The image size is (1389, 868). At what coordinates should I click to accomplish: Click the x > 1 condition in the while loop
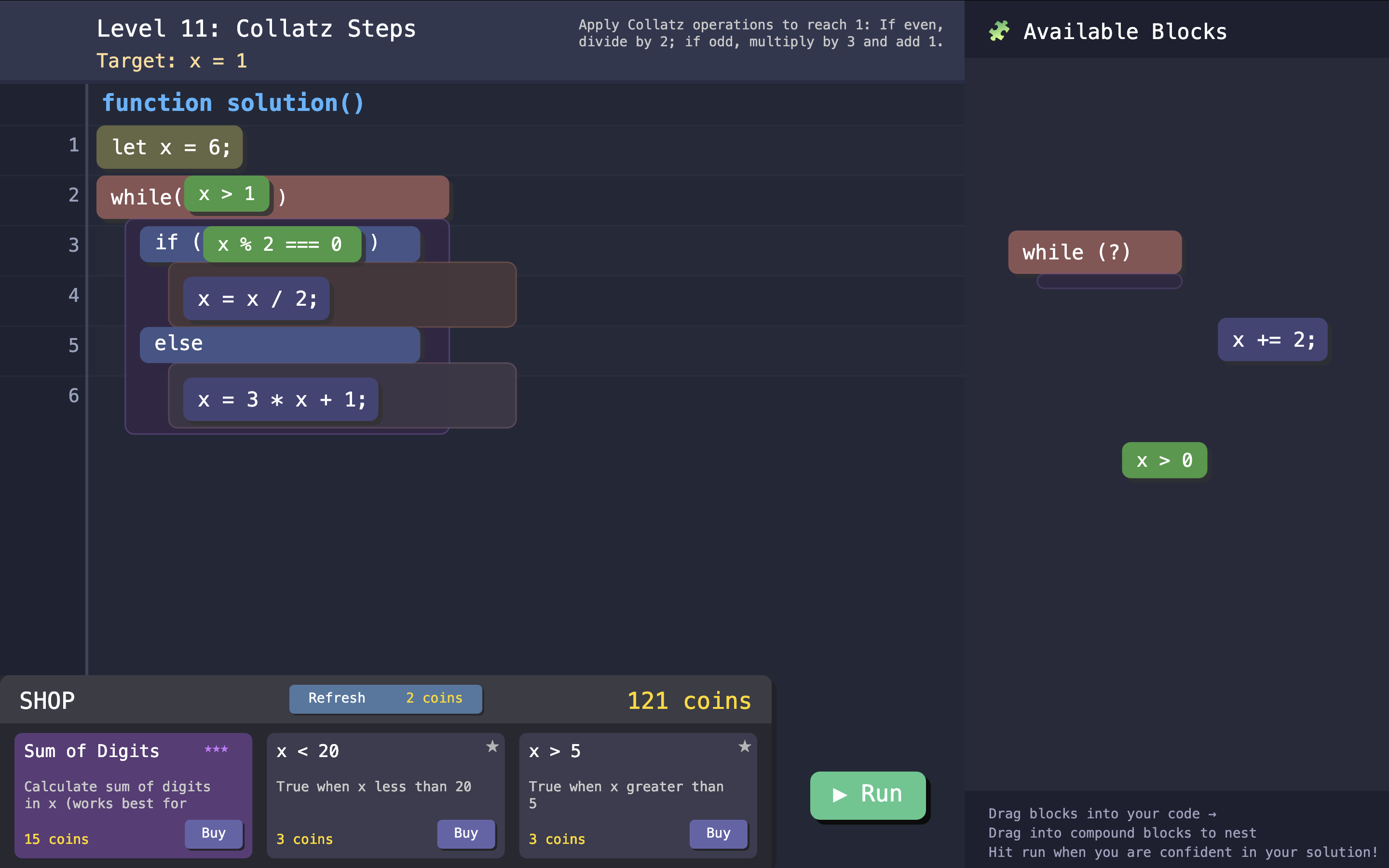227,194
